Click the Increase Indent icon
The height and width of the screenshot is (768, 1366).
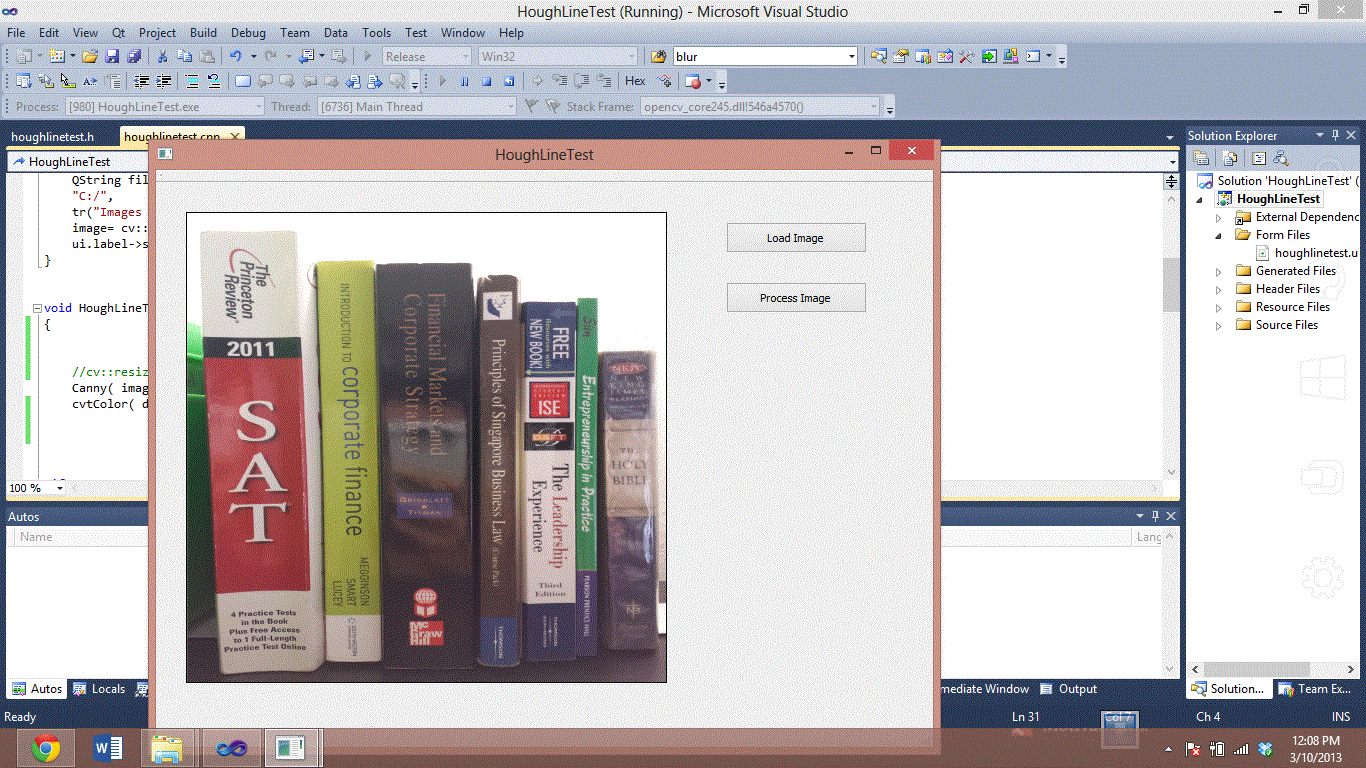[163, 81]
